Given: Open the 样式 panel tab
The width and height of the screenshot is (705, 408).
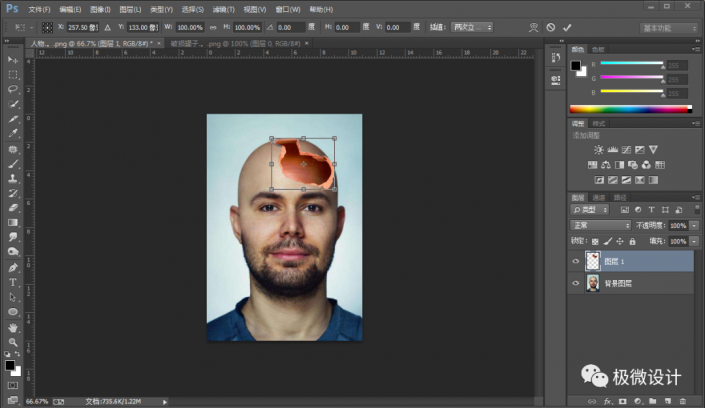Looking at the screenshot, I should pos(599,123).
